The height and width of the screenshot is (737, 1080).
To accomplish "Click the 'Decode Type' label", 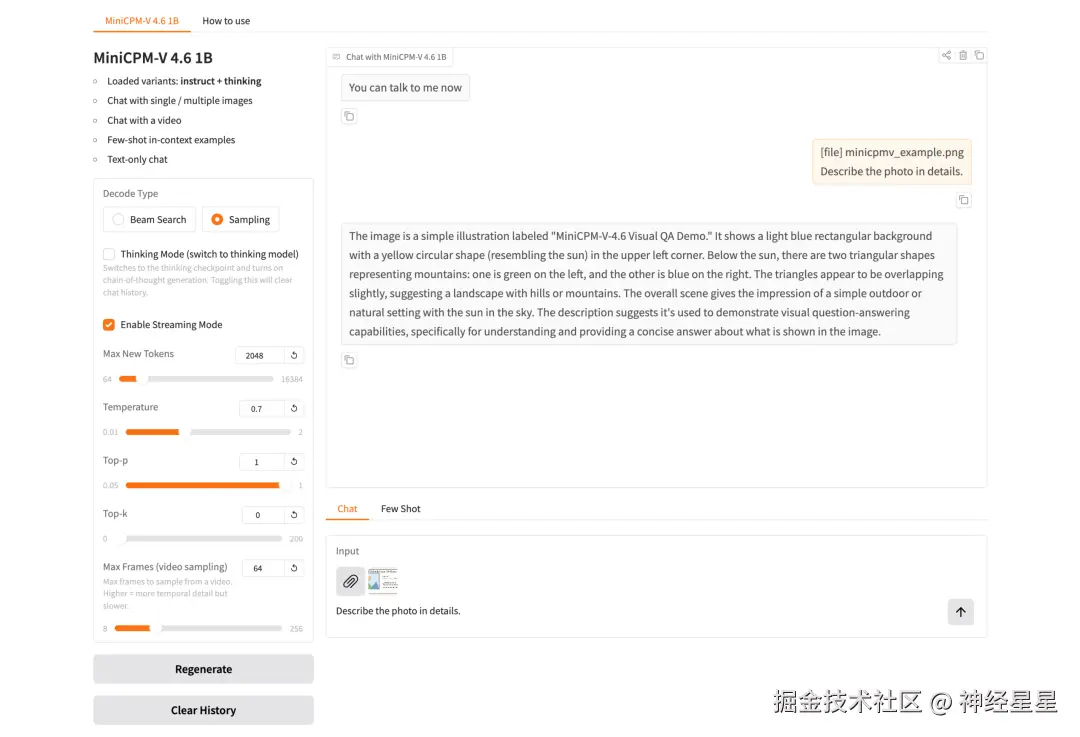I will click(130, 194).
